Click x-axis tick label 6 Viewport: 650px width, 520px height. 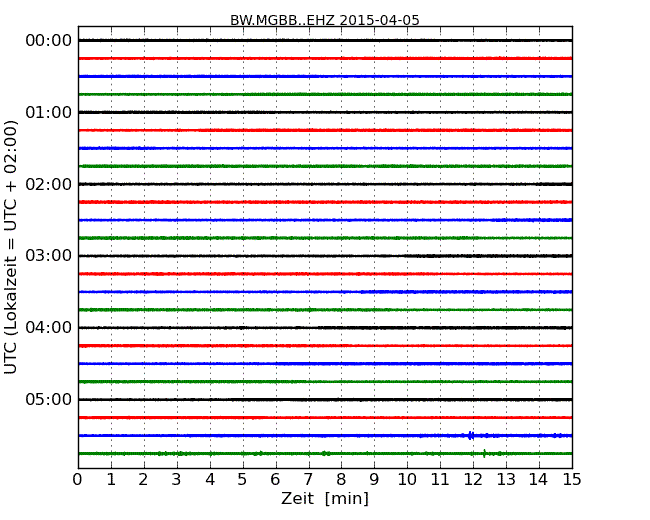[275, 480]
